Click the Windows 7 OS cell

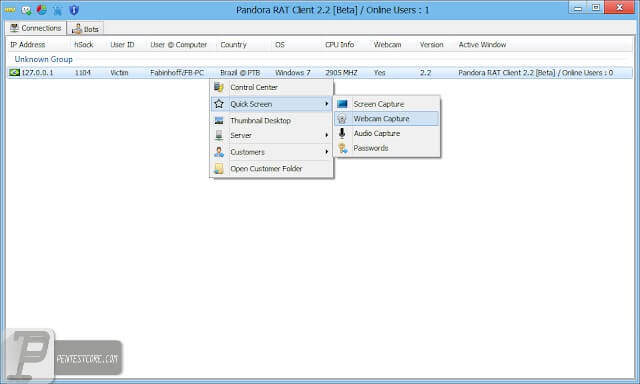click(x=293, y=73)
